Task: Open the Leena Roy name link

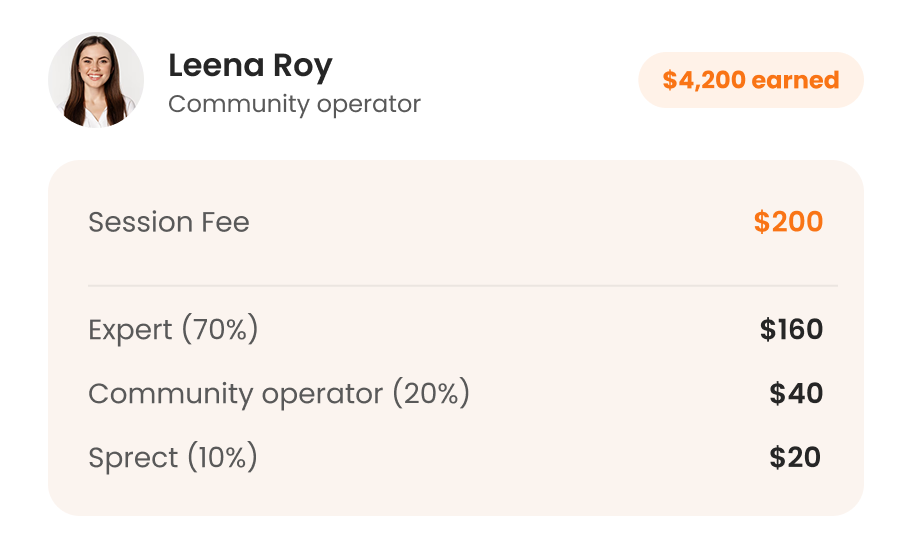Action: point(250,66)
